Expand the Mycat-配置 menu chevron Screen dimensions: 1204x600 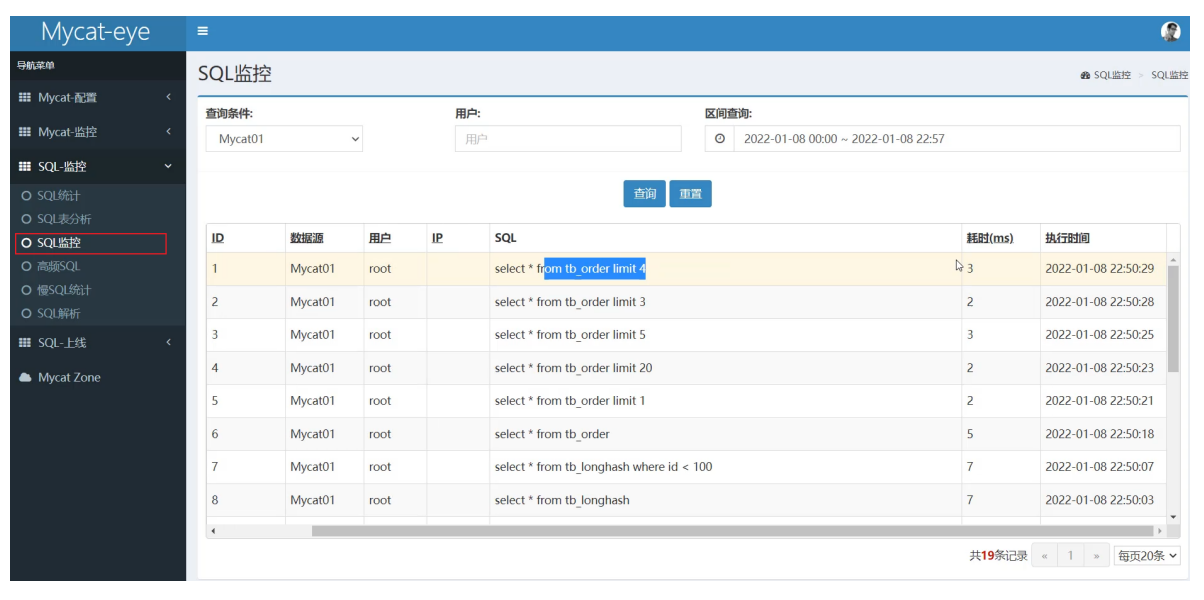click(168, 97)
